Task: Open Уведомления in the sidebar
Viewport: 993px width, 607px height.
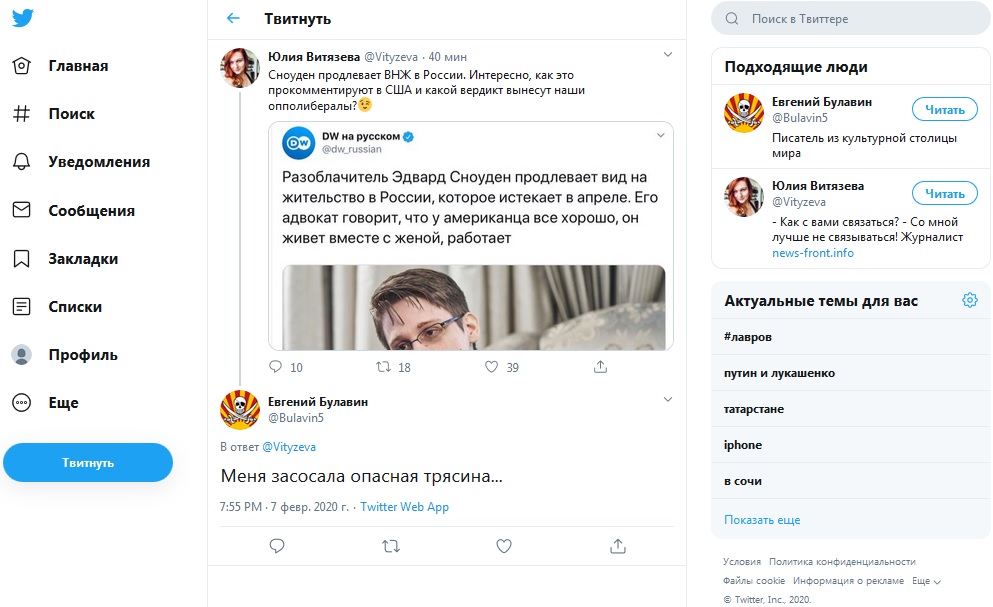Action: [98, 162]
